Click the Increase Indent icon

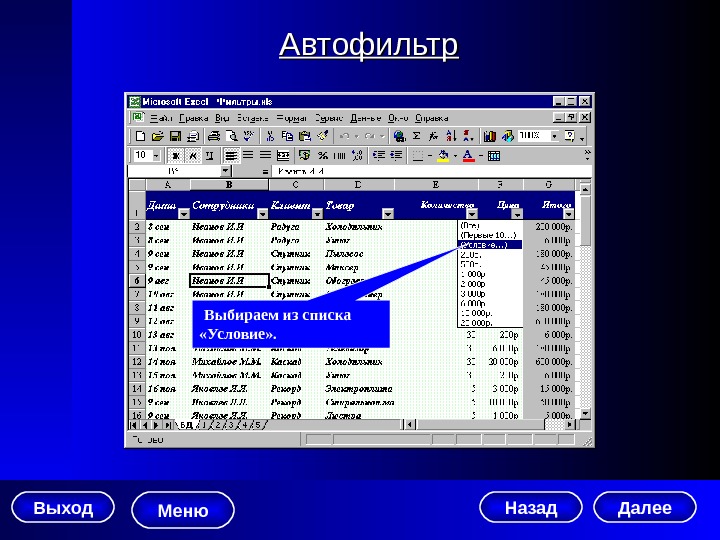pyautogui.click(x=396, y=156)
